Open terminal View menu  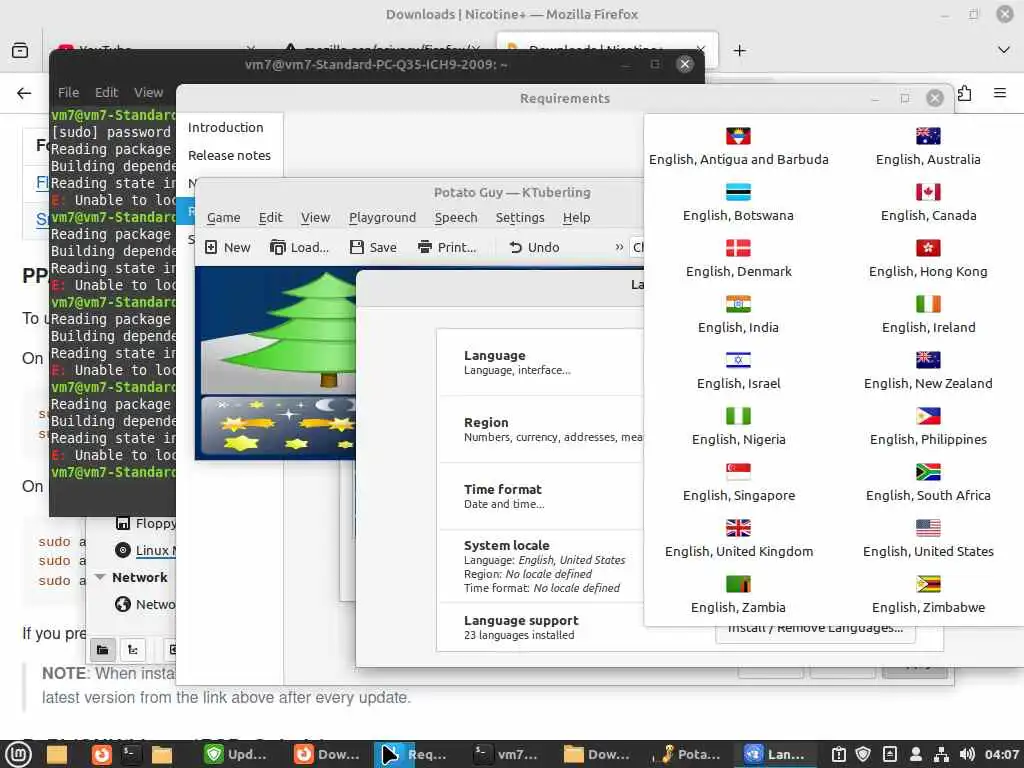148,93
